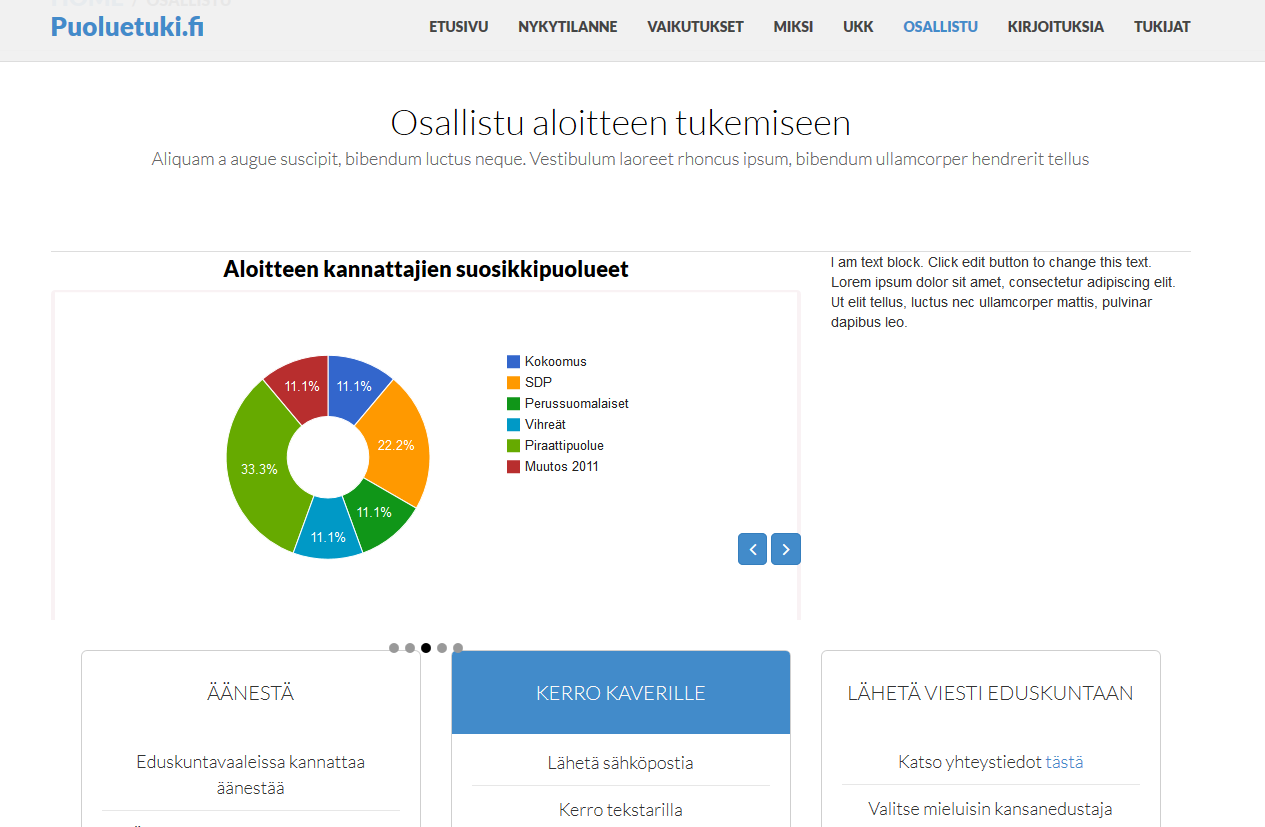Go to the Etusivu menu item
Screen dimensions: 1265x827
click(x=458, y=27)
